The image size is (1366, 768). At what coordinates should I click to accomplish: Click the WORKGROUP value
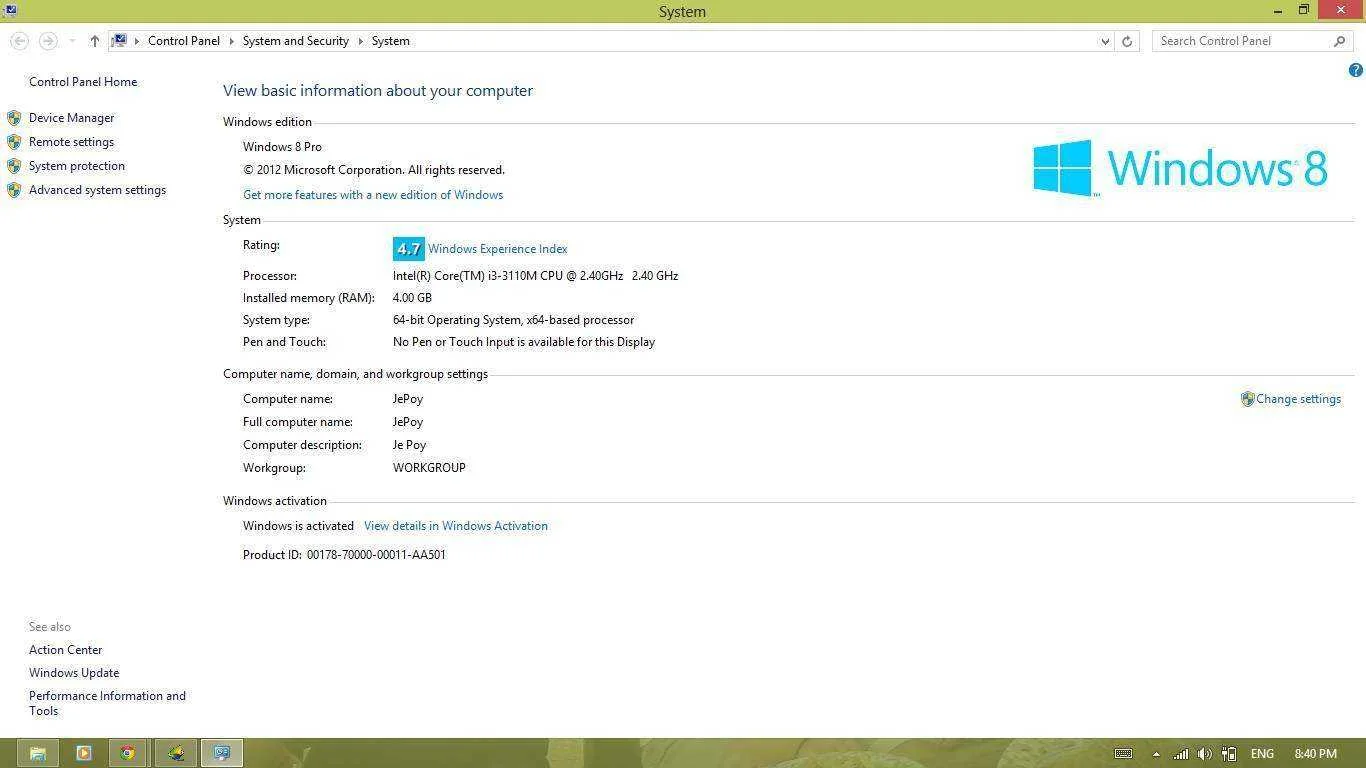429,468
